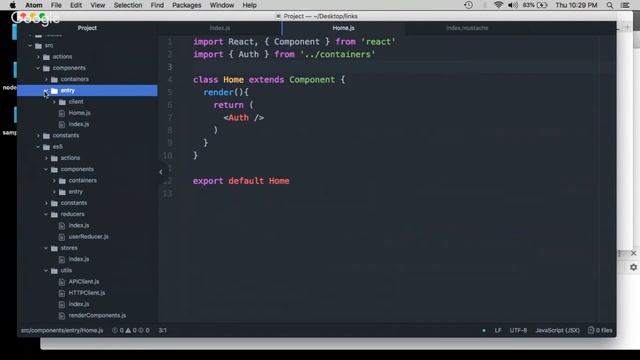The width and height of the screenshot is (640, 360).
Task: Switch to the index.js editor tab
Action: click(220, 28)
